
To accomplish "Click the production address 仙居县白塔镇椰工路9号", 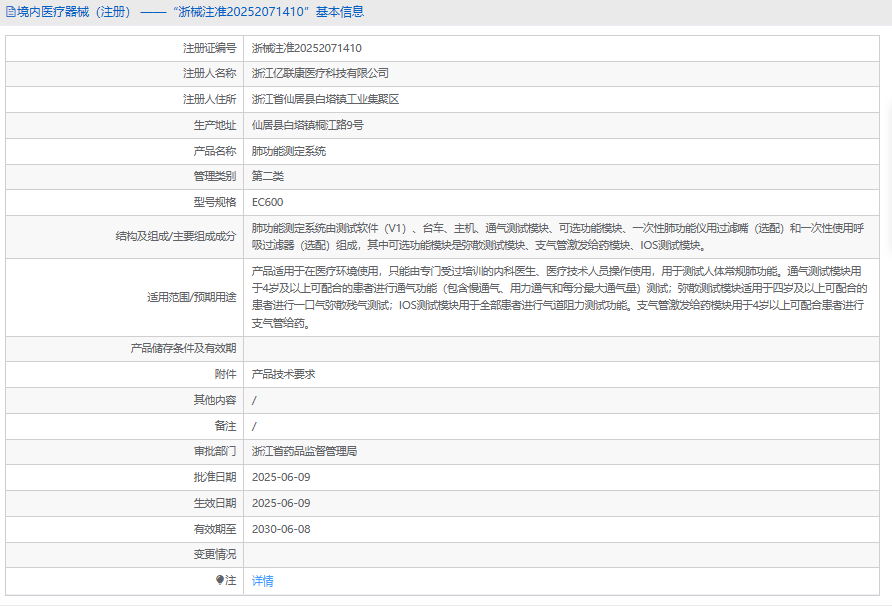I will (307, 125).
